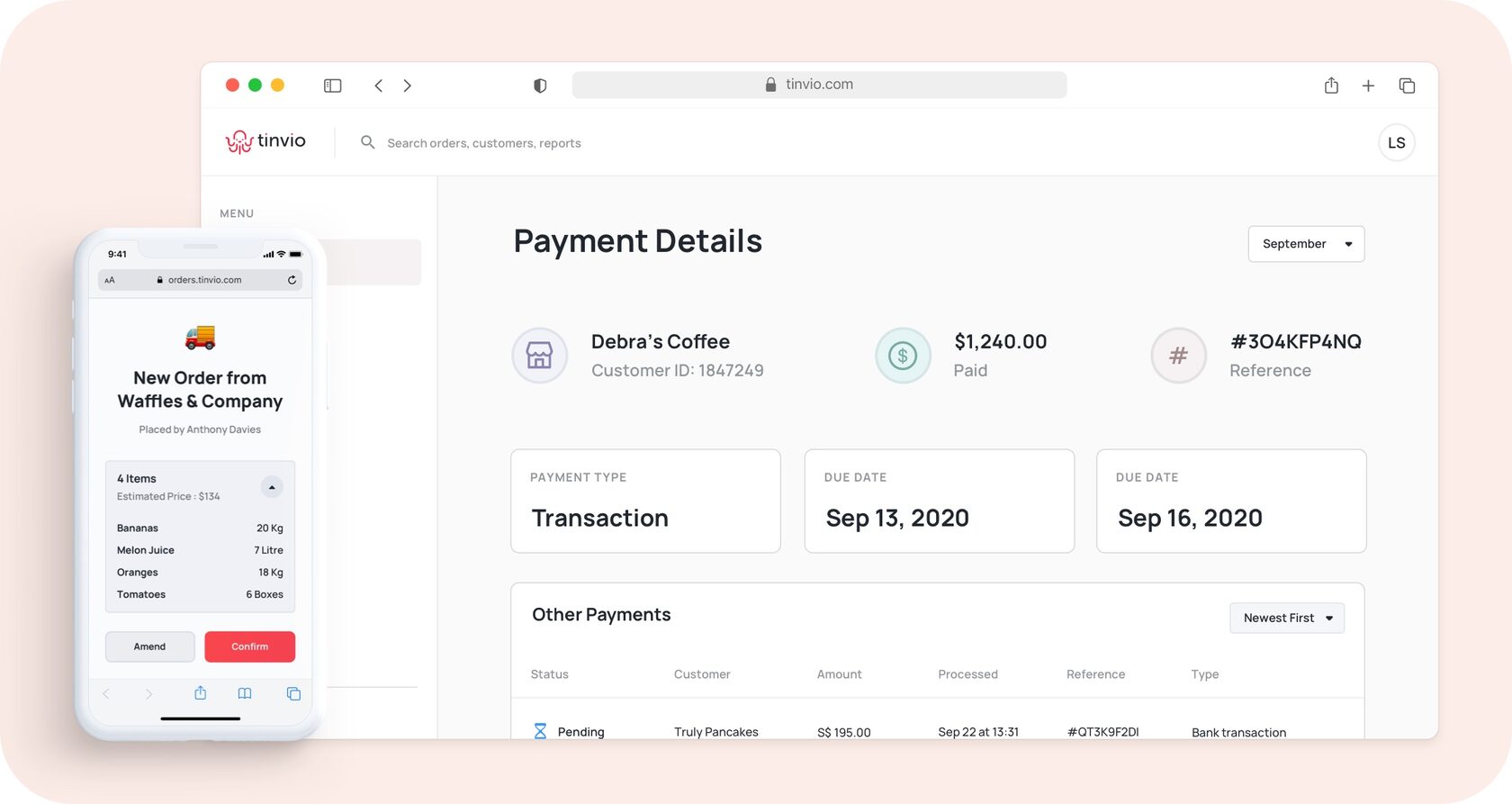Show the tab overview icon

coord(1407,86)
